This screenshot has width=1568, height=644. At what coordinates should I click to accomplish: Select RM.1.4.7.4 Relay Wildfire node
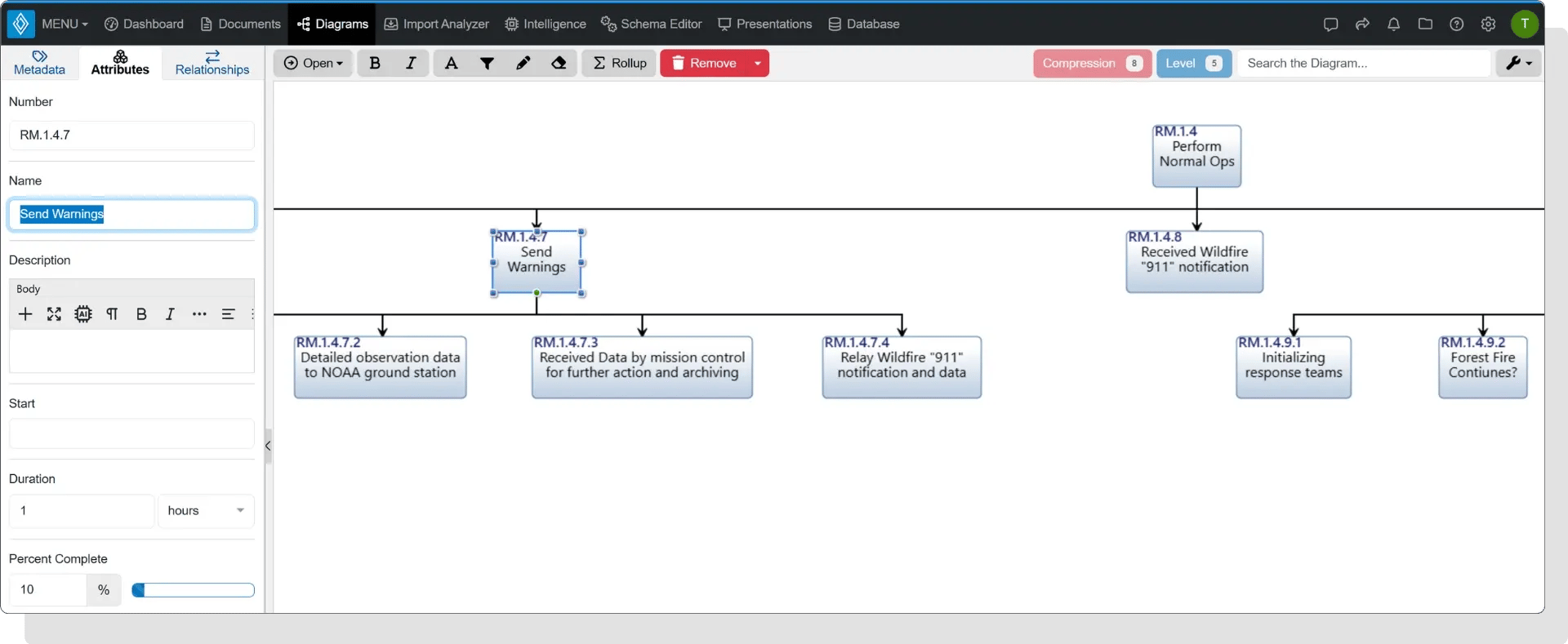pyautogui.click(x=902, y=366)
